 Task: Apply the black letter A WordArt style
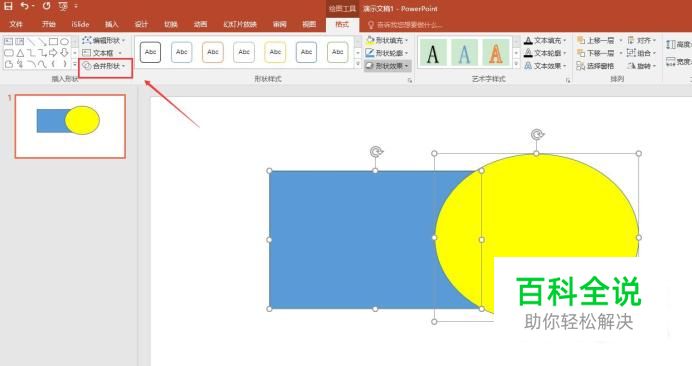click(432, 53)
